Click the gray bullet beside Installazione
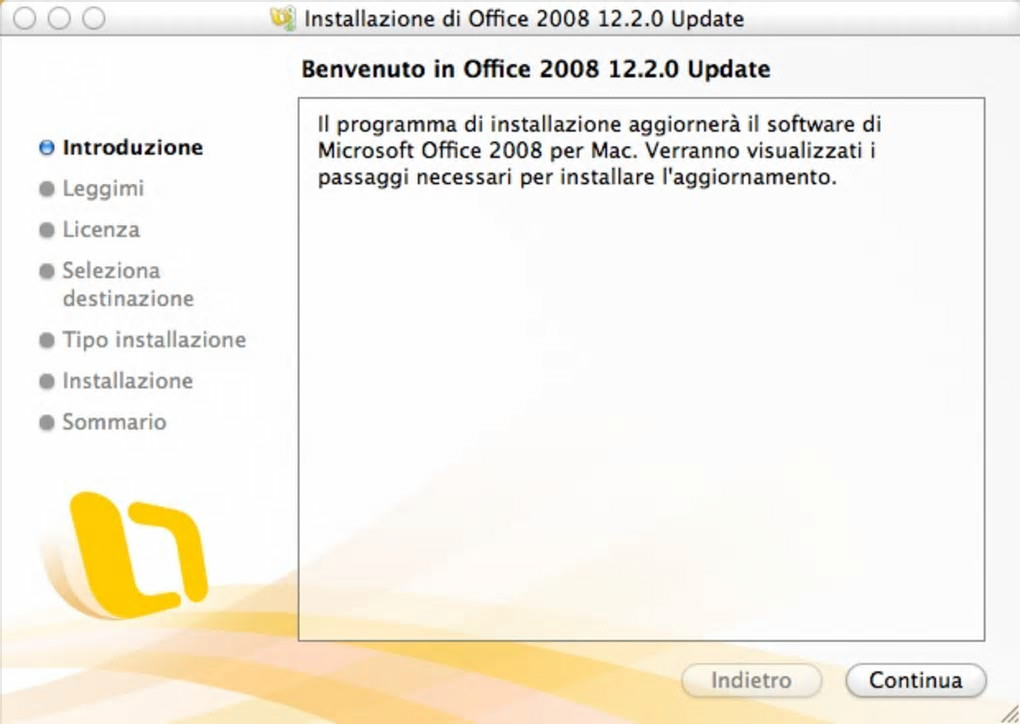 pos(47,381)
